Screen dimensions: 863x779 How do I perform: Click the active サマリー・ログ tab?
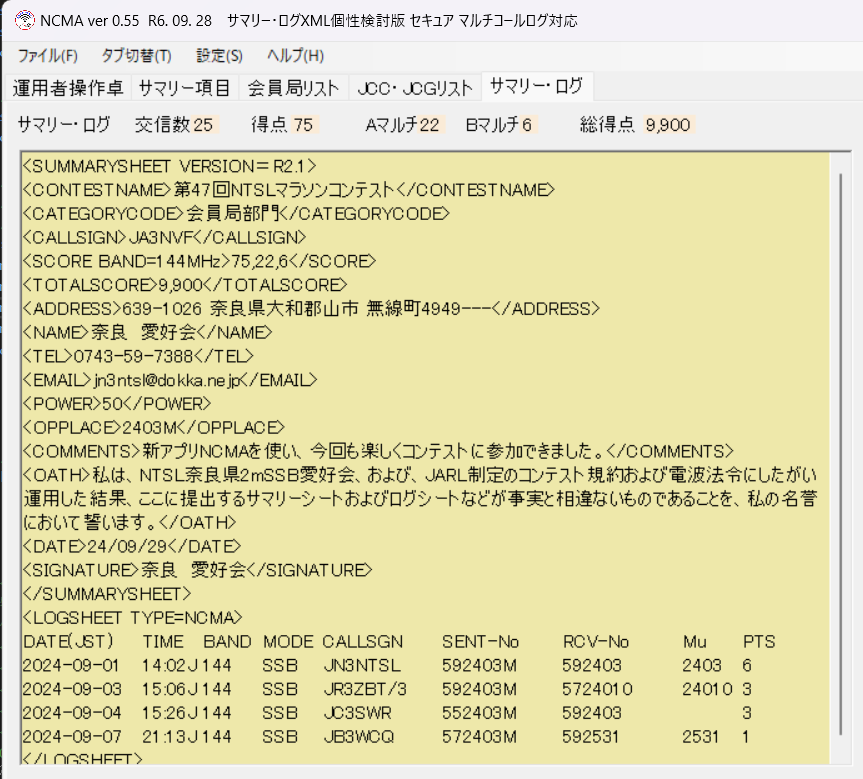tap(537, 87)
